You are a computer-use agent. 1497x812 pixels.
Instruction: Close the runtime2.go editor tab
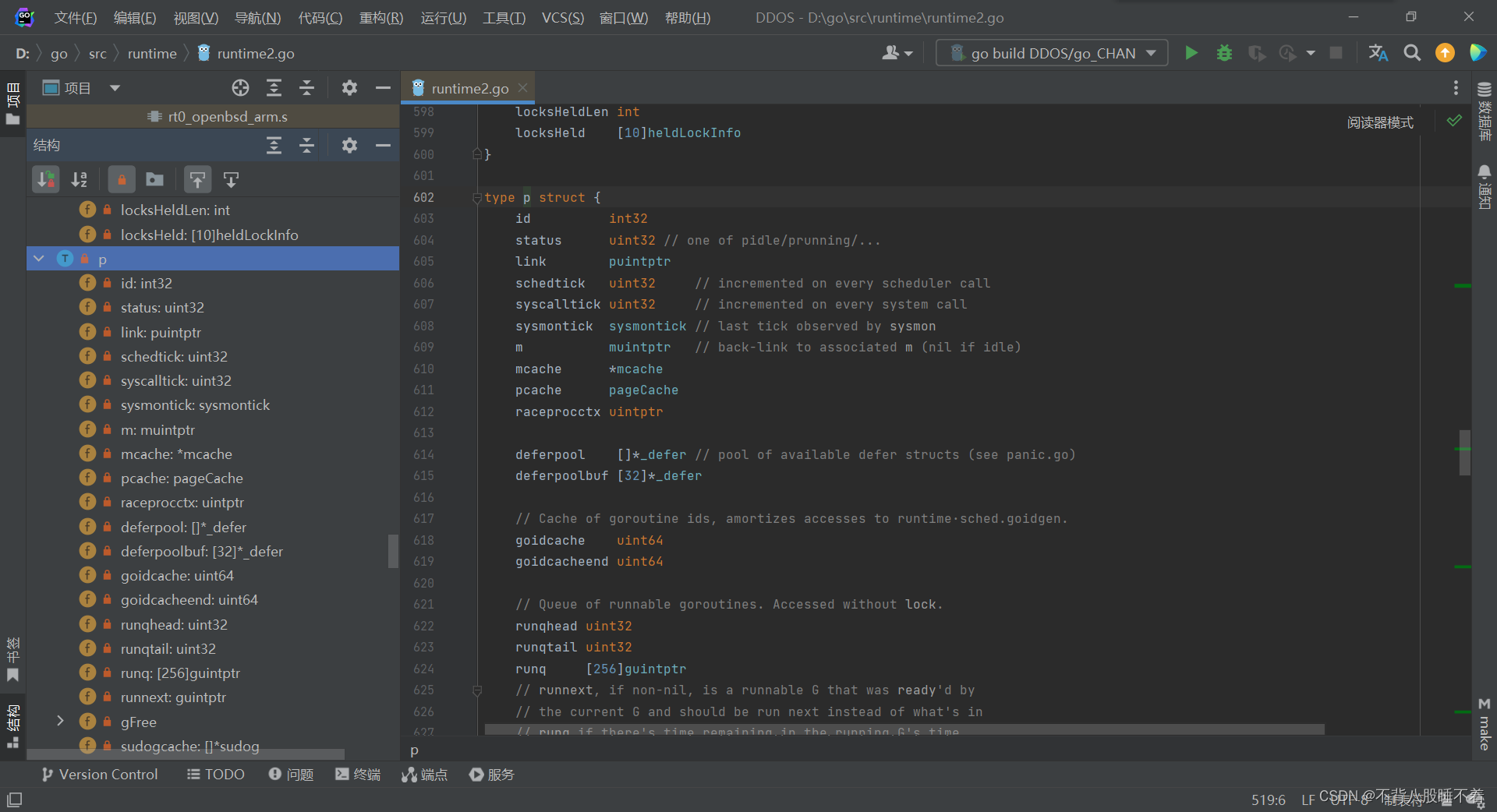click(523, 88)
